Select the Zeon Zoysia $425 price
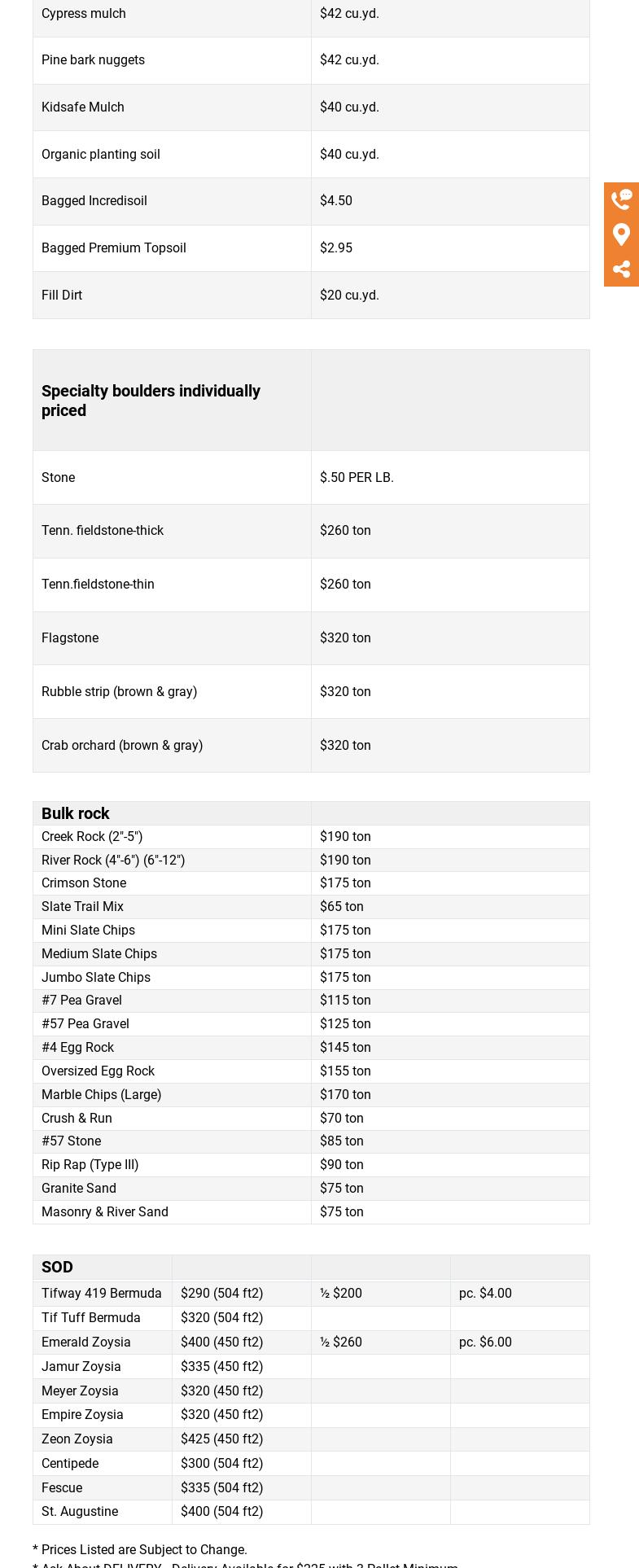Screen dimensions: 639x1568 pos(221,1439)
